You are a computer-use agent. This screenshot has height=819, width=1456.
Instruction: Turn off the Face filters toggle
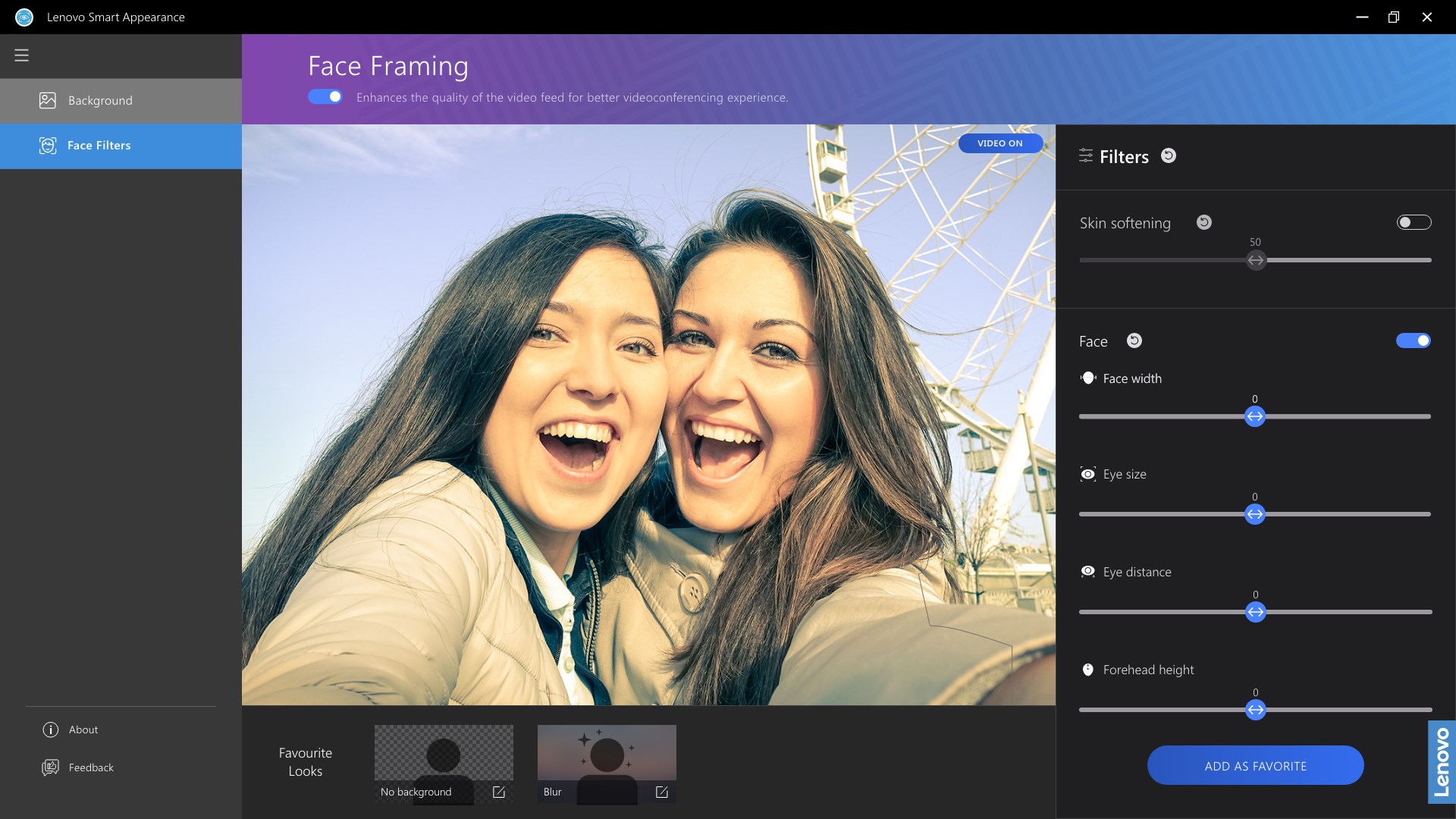click(x=1414, y=340)
